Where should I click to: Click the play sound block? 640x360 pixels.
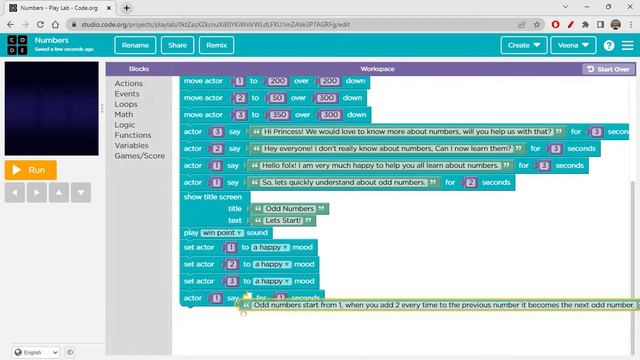pos(226,233)
